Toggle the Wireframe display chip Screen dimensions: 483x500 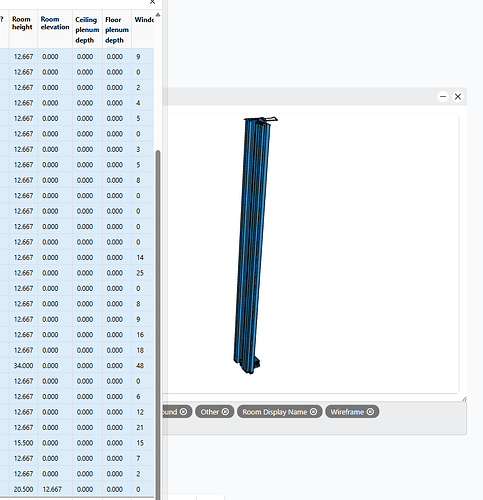352,412
